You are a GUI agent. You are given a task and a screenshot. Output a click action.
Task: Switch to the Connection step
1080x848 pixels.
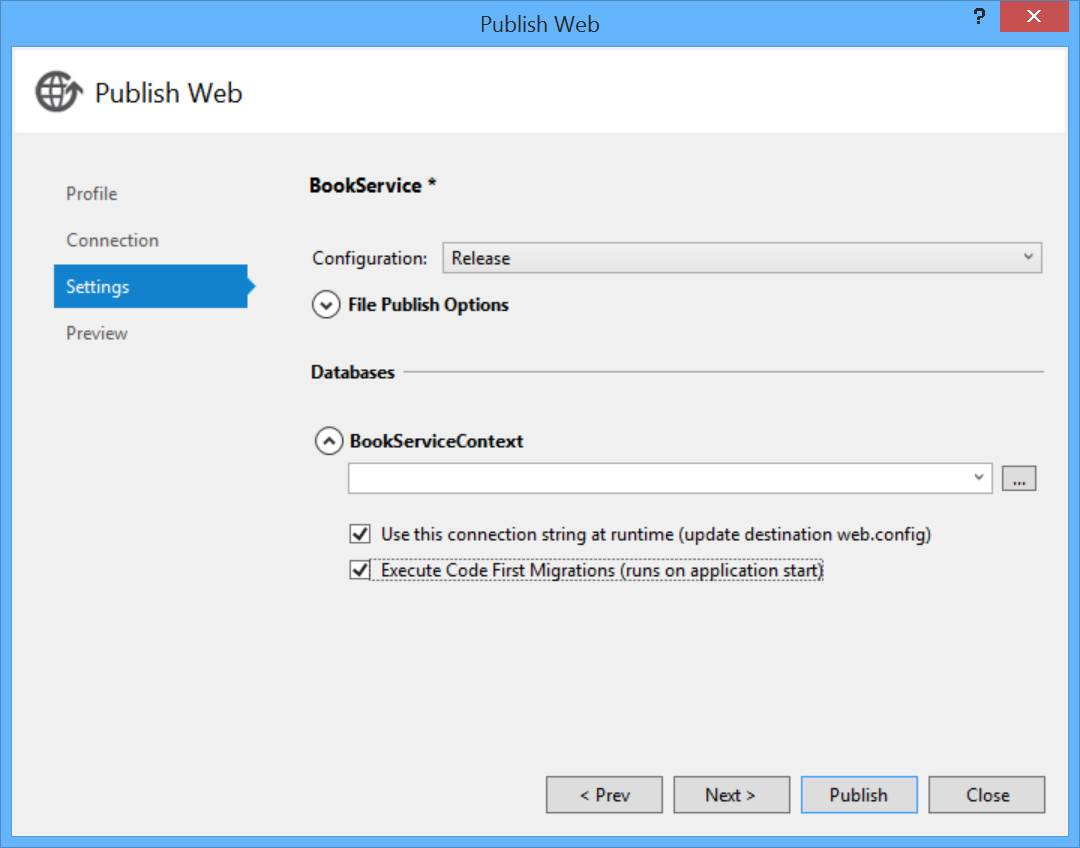tap(112, 239)
